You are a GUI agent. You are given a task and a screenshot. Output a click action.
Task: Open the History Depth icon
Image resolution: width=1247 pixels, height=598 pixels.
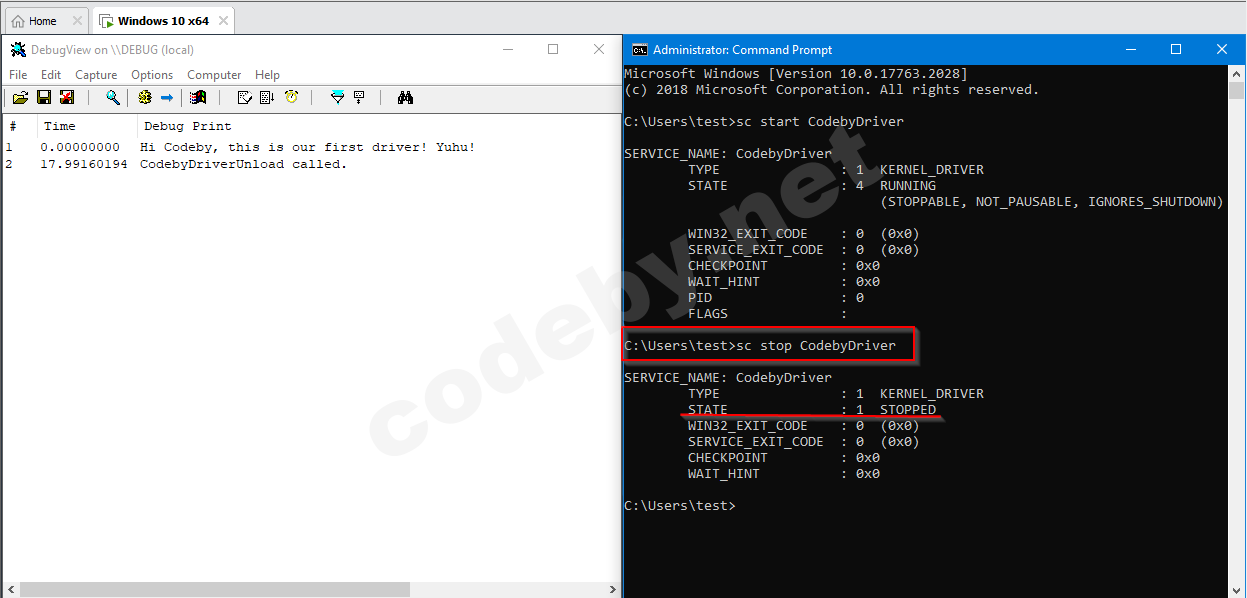(x=359, y=97)
